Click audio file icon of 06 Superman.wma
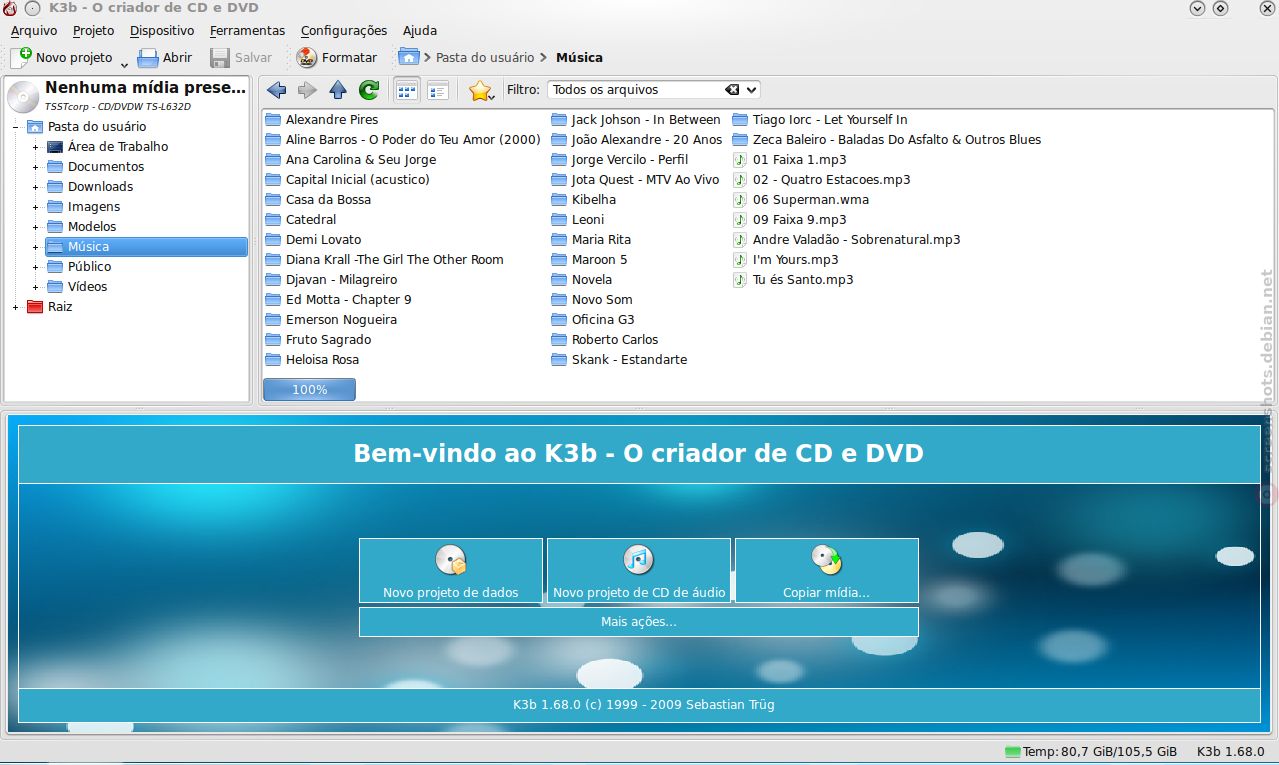Screen dimensions: 1279x765 coord(740,200)
